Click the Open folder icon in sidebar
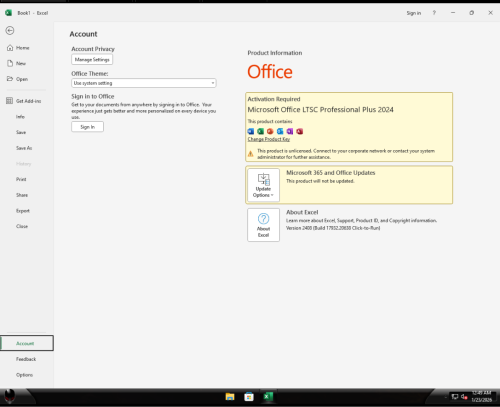 pyautogui.click(x=10, y=79)
